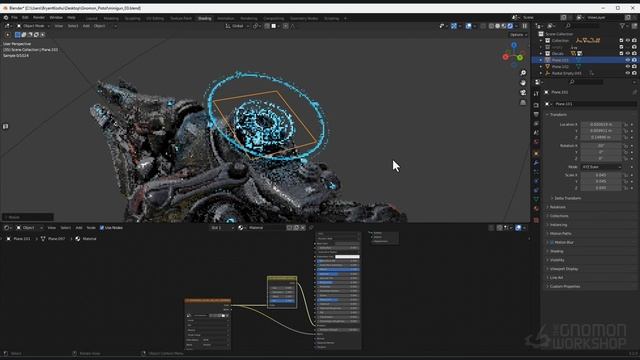Open the Texture properties tab
The image size is (640, 360).
[x=536, y=220]
